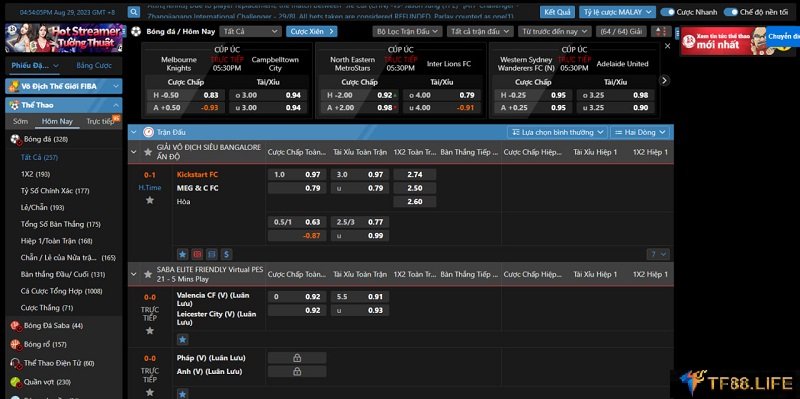Click the next arrow on featured matches carousel
The width and height of the screenshot is (800, 399).
tap(664, 81)
